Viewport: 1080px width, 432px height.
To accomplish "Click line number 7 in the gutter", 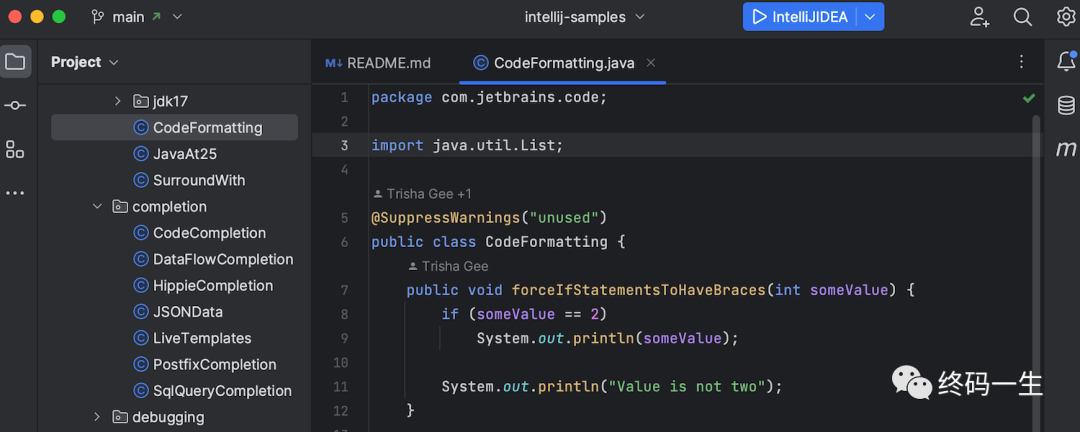I will click(344, 290).
